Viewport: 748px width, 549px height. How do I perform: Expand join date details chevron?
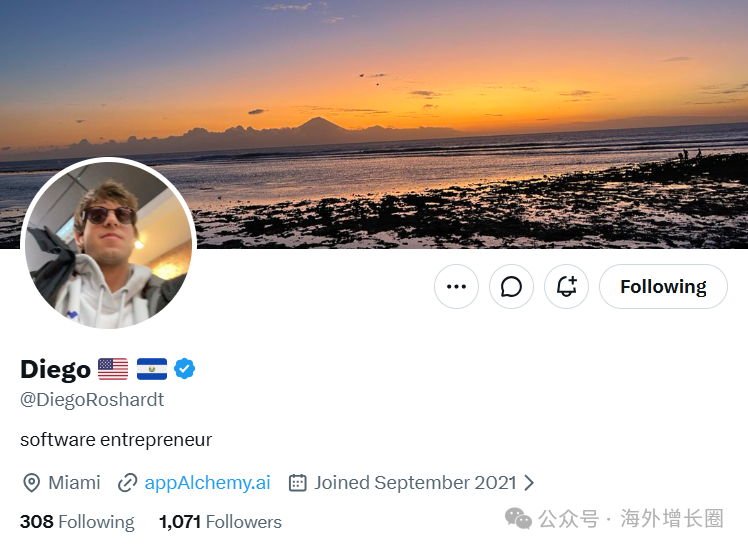pos(529,483)
